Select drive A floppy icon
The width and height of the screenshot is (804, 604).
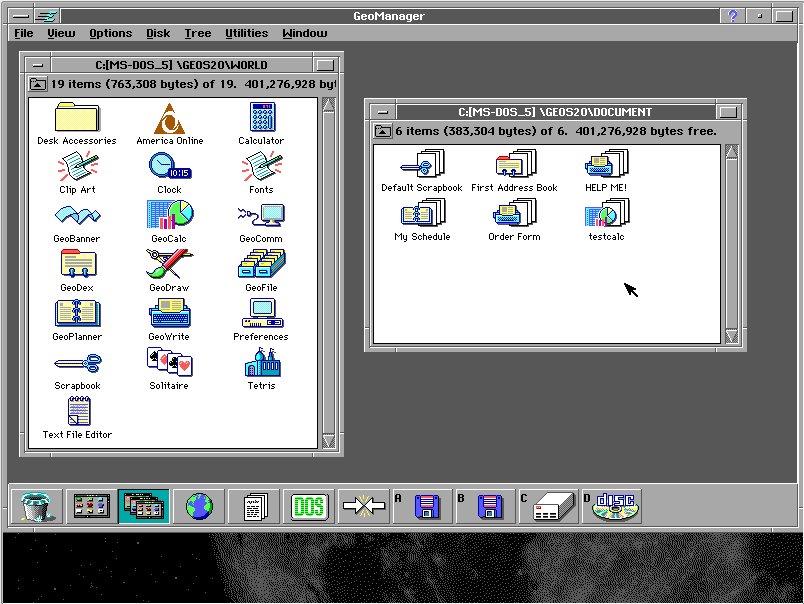[x=423, y=507]
